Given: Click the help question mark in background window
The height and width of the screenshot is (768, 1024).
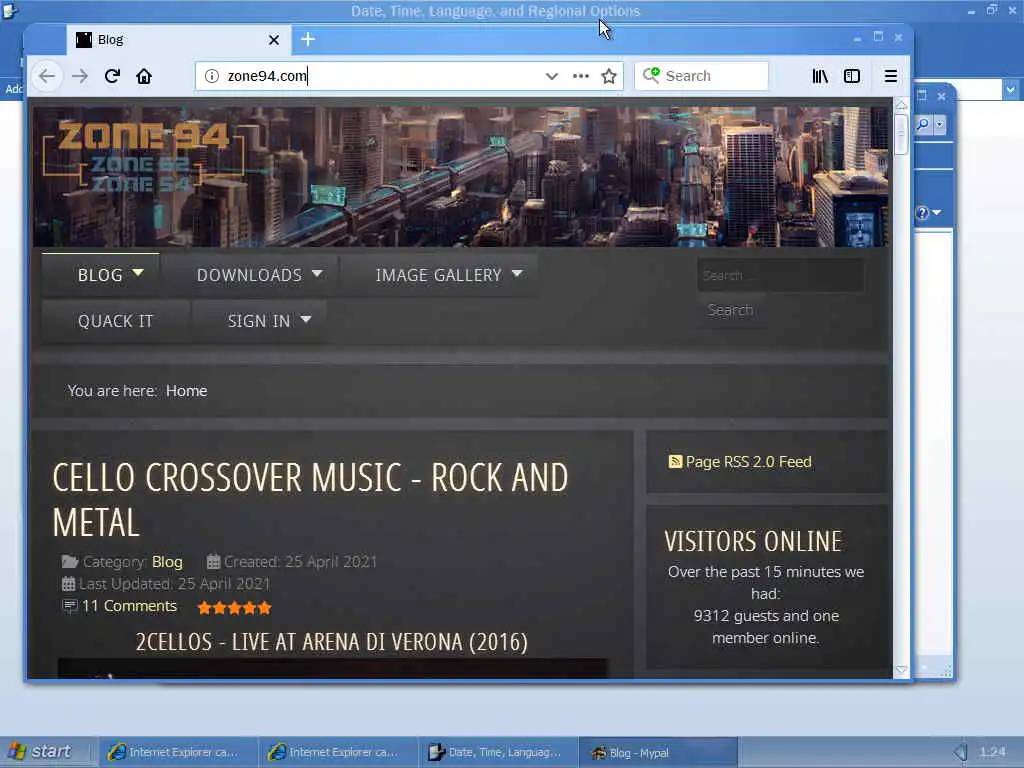Looking at the screenshot, I should [922, 213].
